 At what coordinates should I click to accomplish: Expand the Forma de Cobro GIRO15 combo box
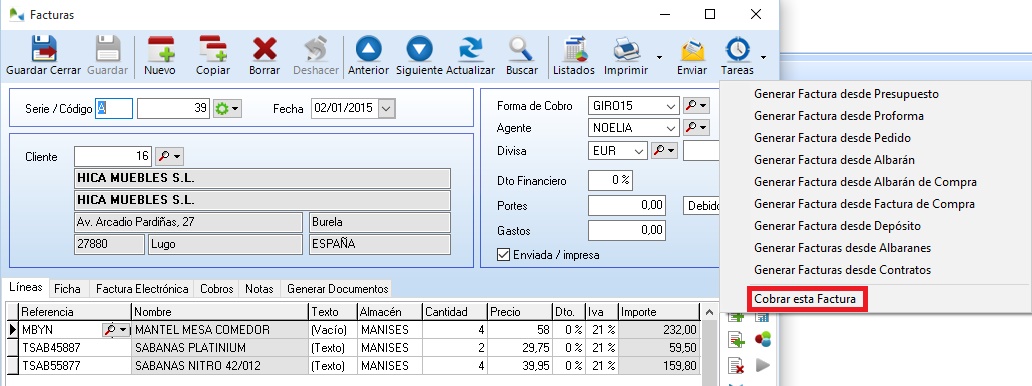pyautogui.click(x=671, y=105)
